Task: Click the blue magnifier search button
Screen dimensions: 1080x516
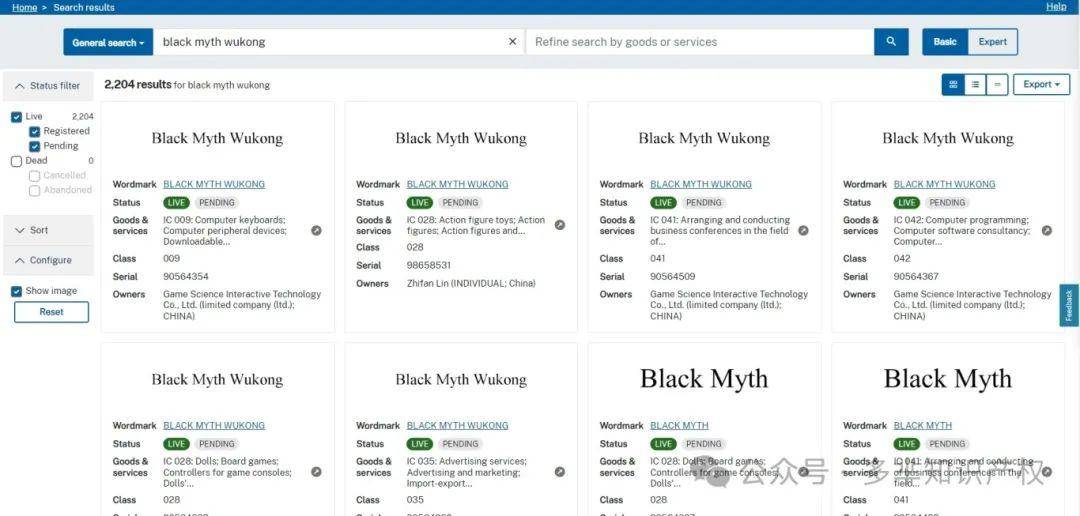Action: (x=891, y=42)
